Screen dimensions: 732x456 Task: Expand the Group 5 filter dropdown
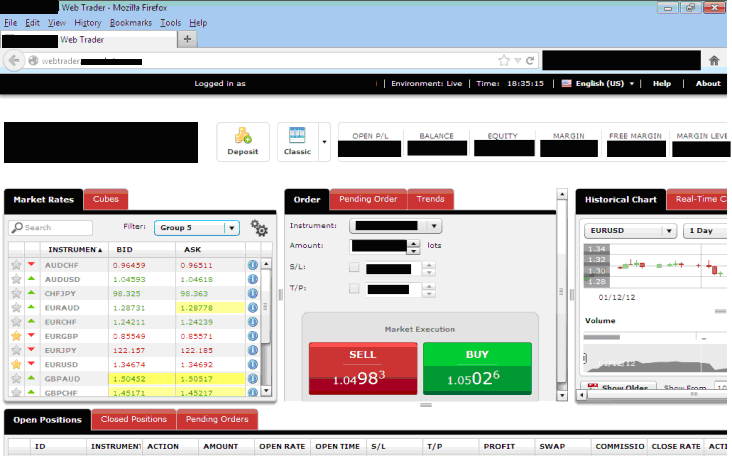point(232,228)
